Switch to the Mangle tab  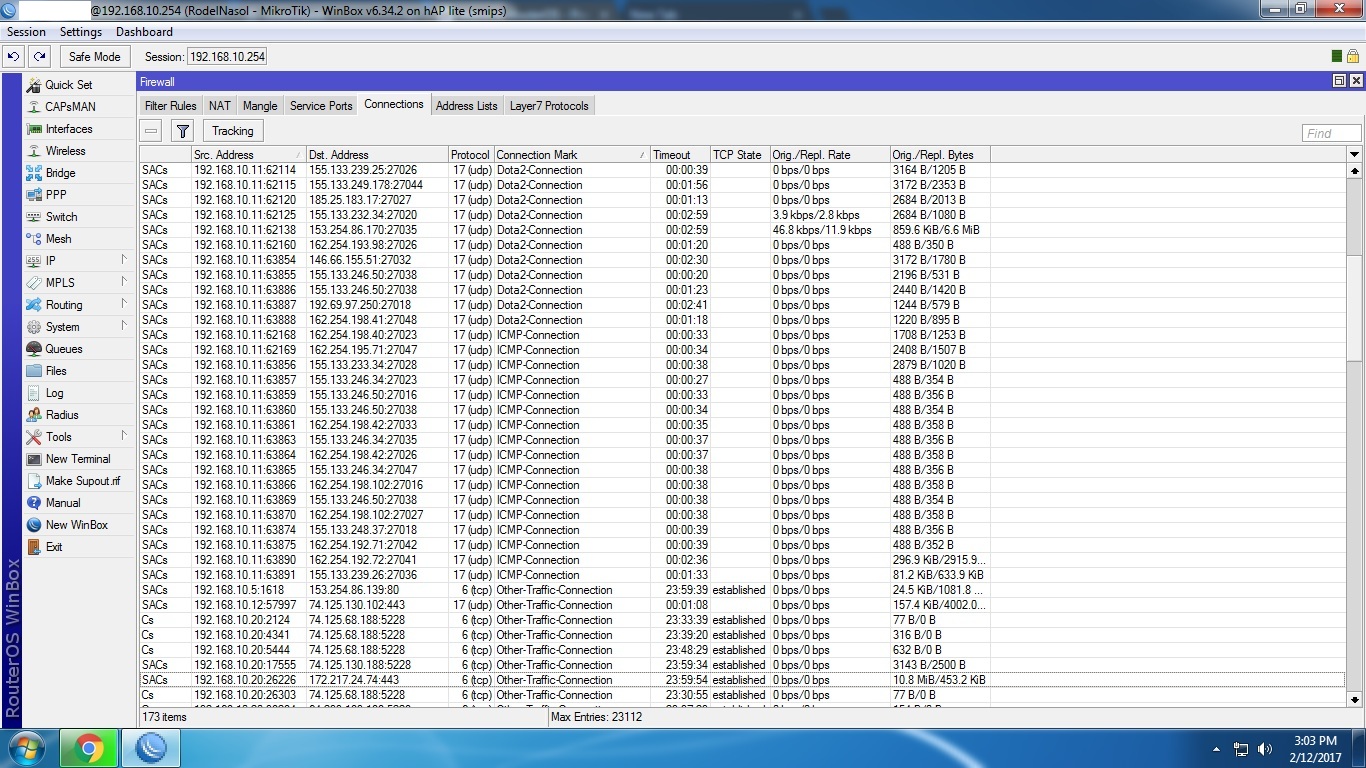point(260,106)
